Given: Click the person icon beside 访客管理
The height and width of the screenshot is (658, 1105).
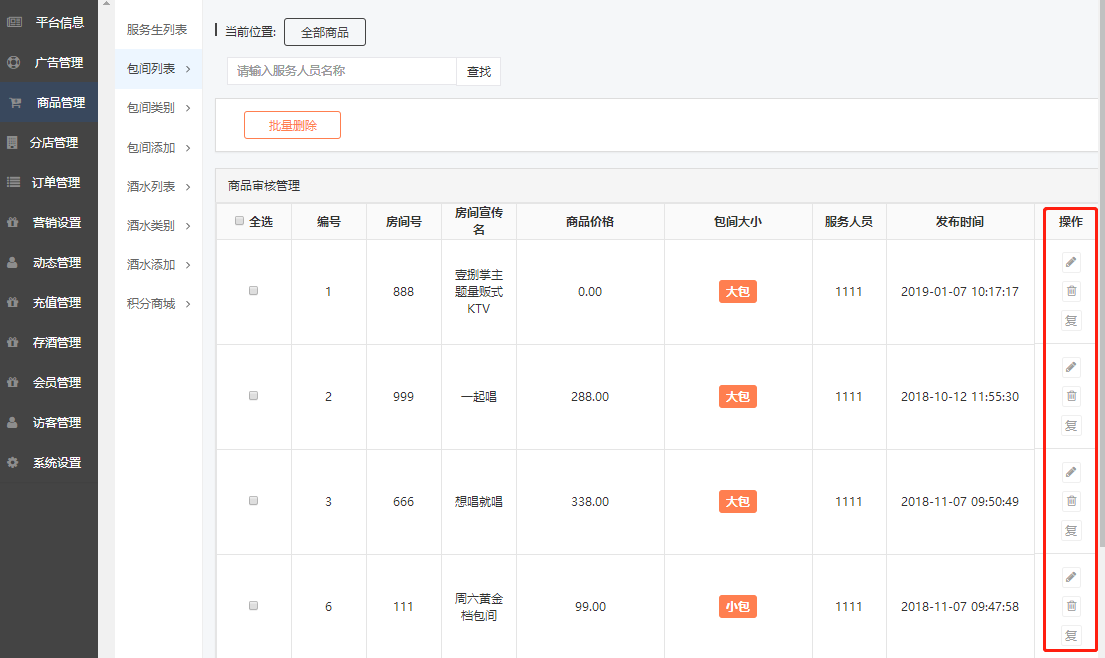Looking at the screenshot, I should pos(12,422).
